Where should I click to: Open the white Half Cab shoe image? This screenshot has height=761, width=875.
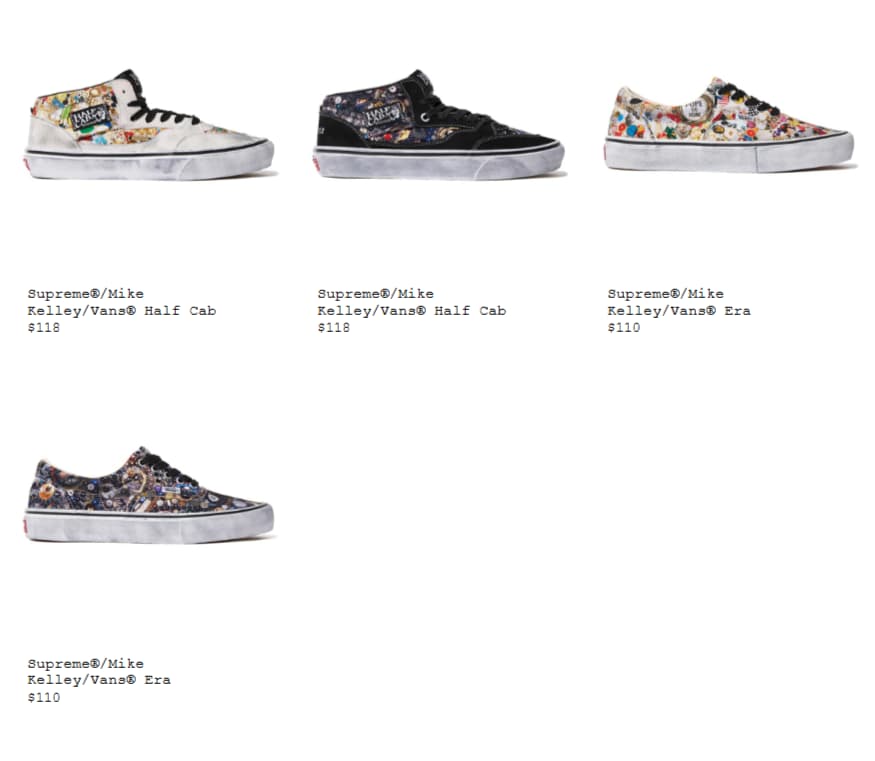coord(150,124)
